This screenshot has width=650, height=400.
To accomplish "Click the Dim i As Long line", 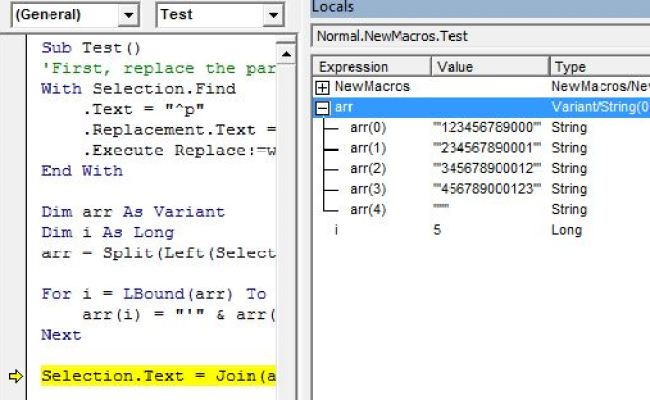I will 107,233.
